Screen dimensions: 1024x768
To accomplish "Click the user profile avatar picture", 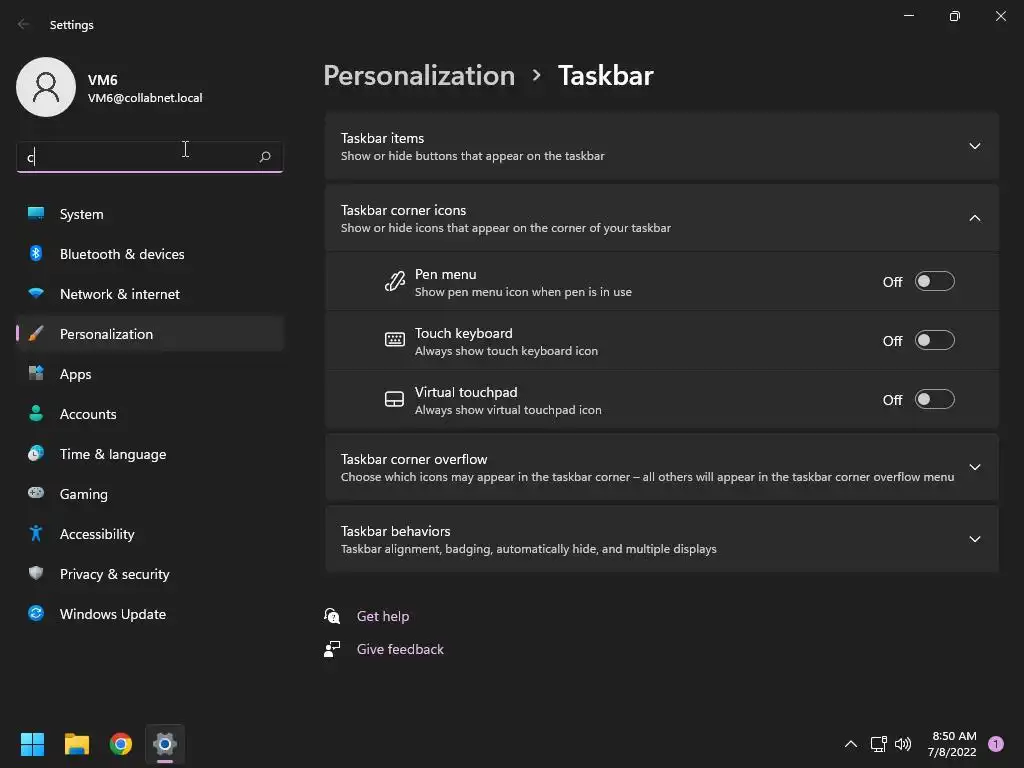I will click(46, 87).
